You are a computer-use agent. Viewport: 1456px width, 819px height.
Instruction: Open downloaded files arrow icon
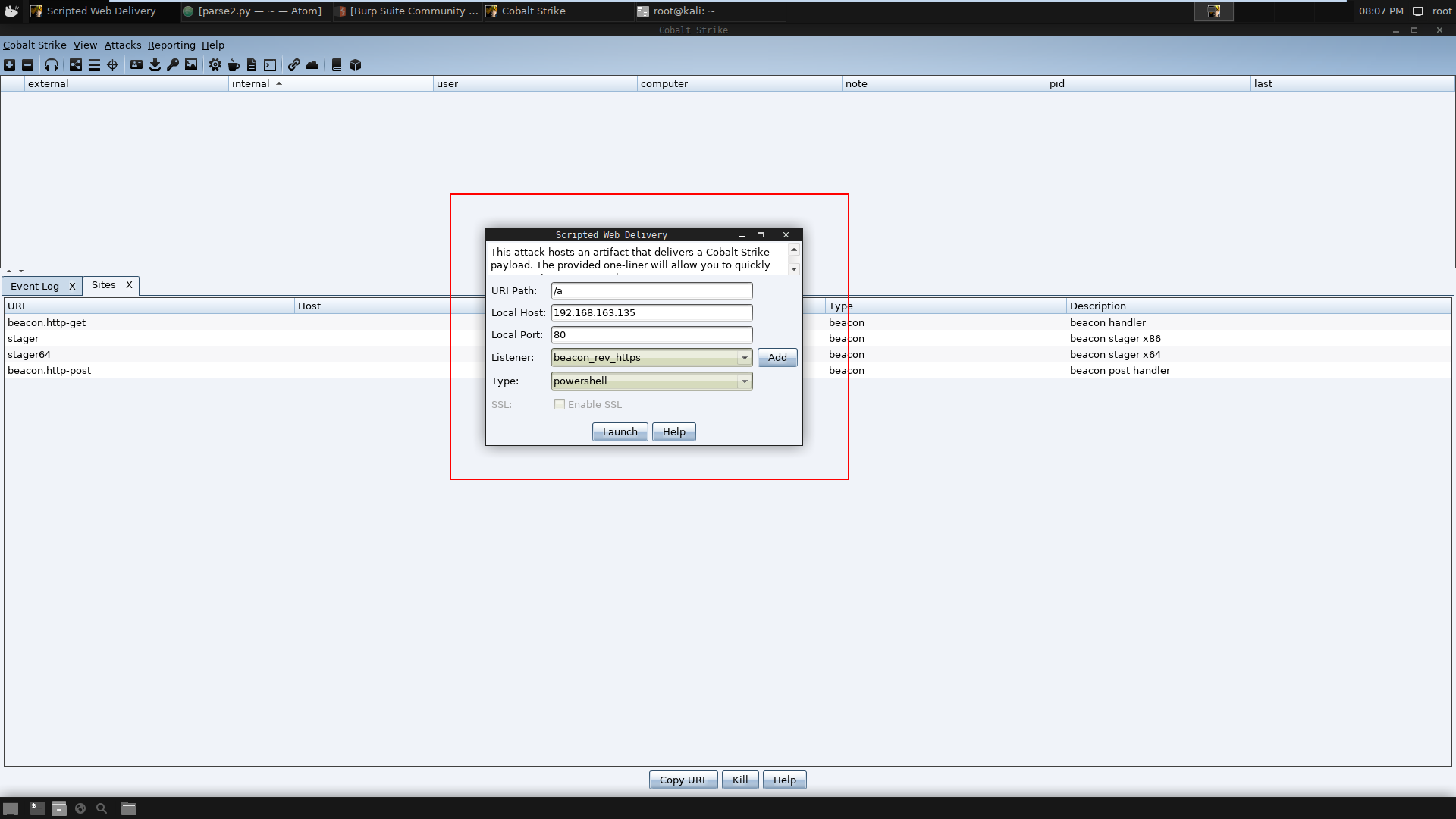click(155, 65)
